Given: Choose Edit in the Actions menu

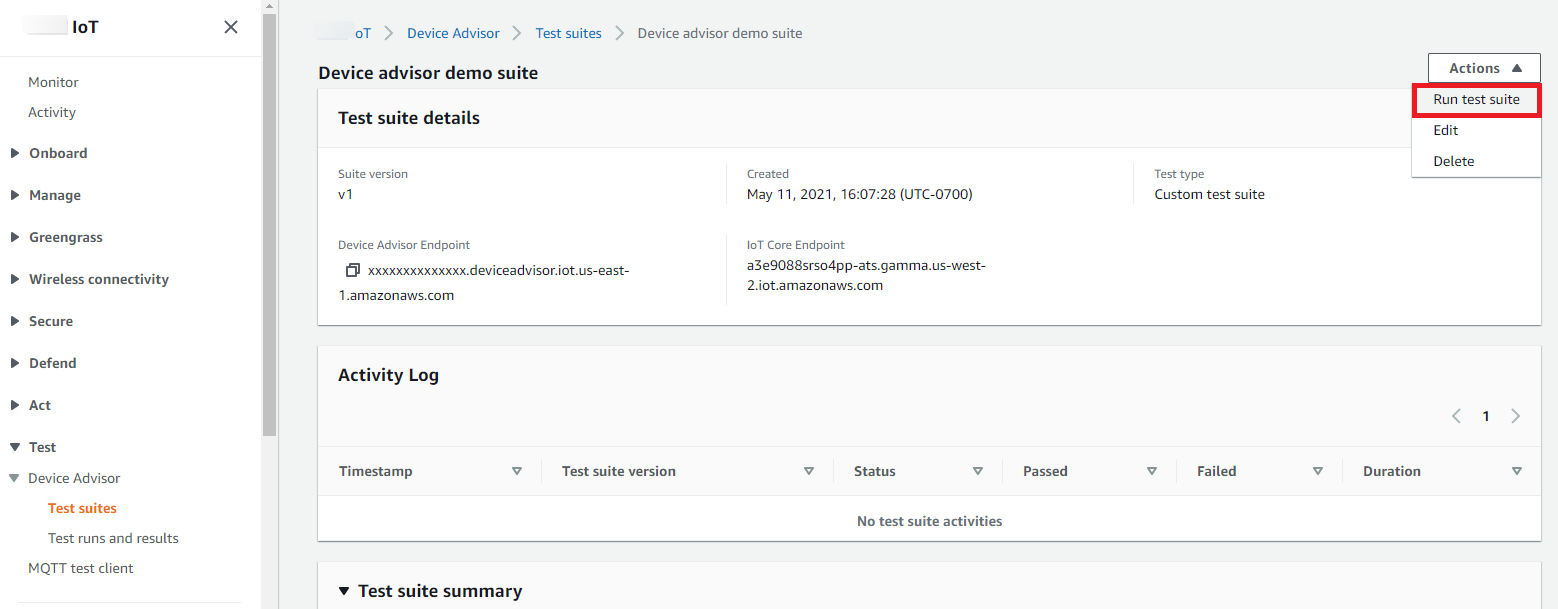Looking at the screenshot, I should point(1446,130).
